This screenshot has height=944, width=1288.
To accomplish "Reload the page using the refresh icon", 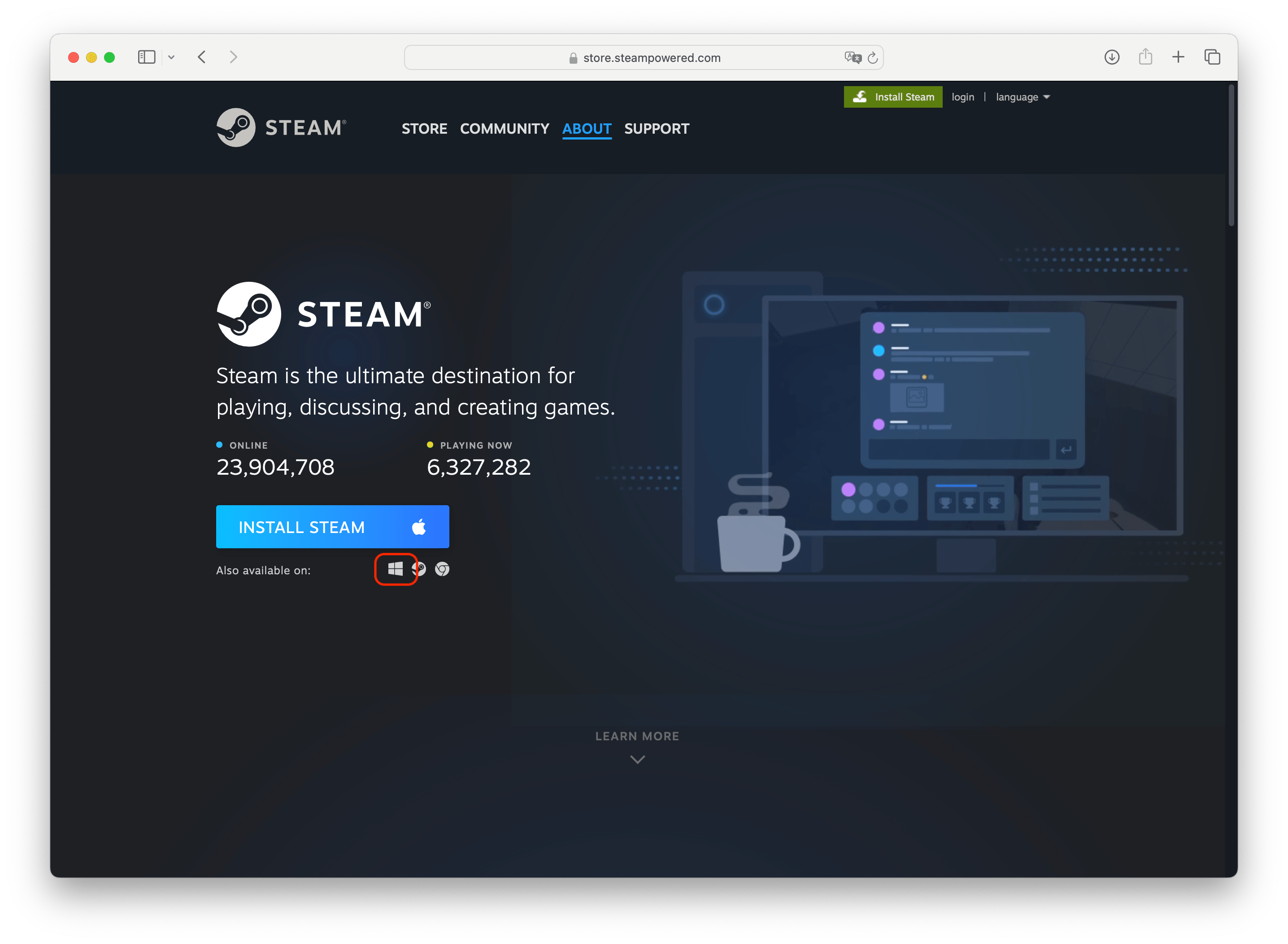I will [872, 57].
